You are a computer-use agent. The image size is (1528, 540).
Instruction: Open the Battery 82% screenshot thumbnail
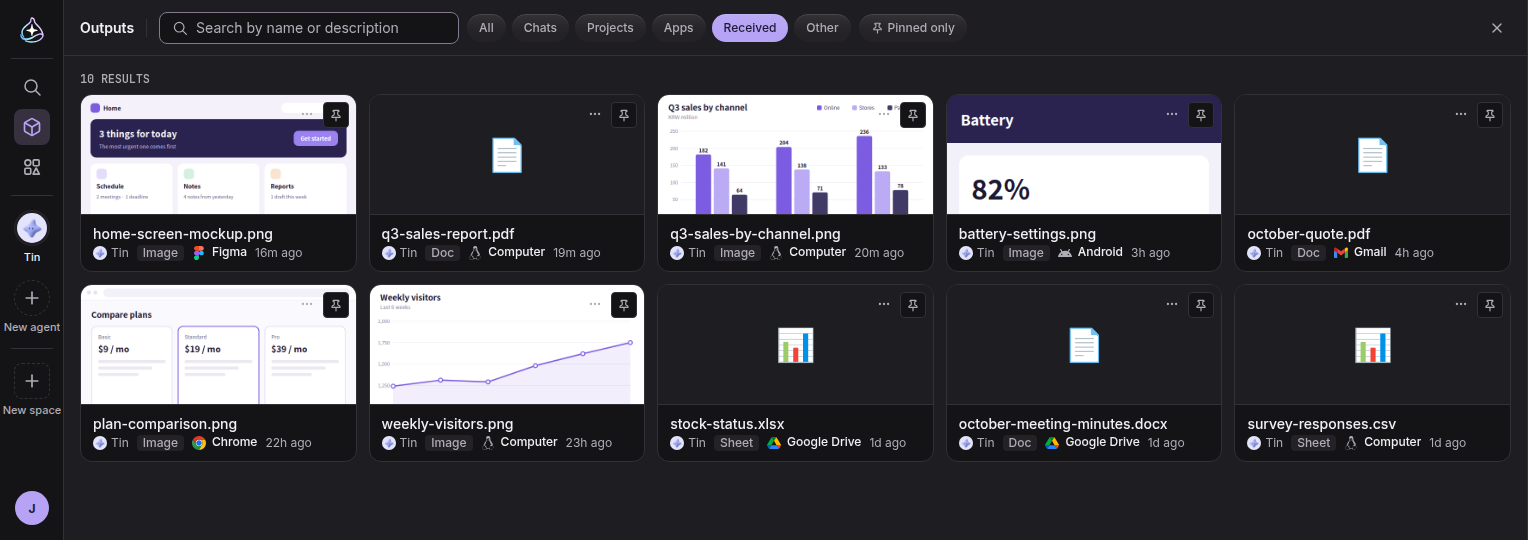pyautogui.click(x=1084, y=155)
